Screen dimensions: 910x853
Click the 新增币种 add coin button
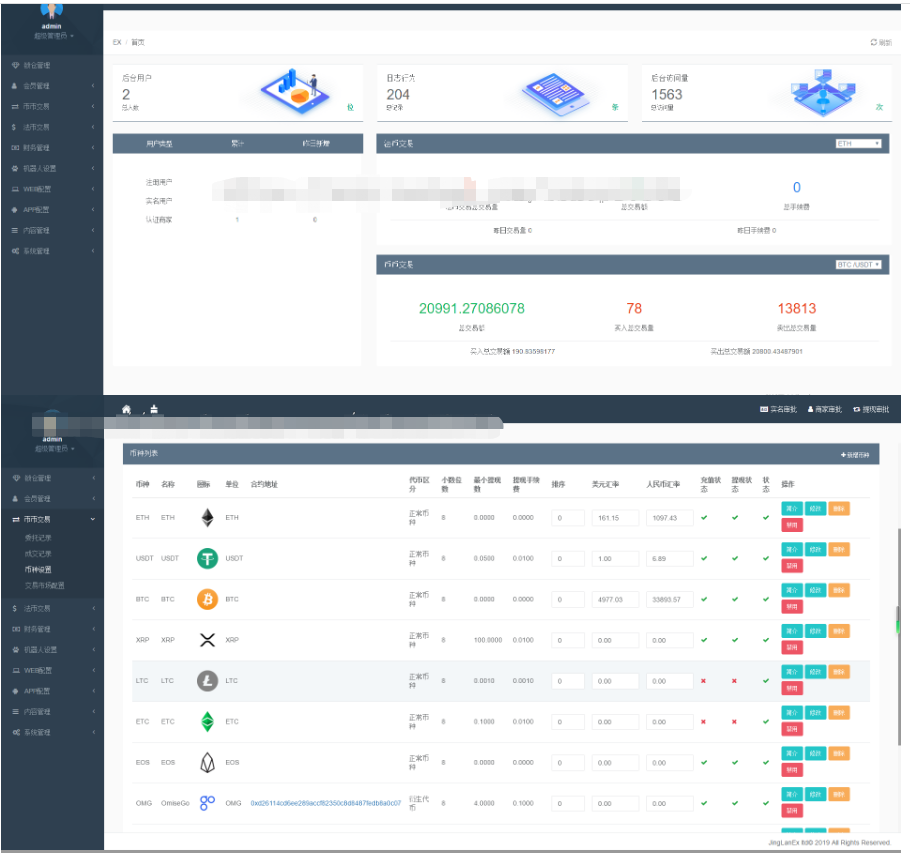point(857,455)
